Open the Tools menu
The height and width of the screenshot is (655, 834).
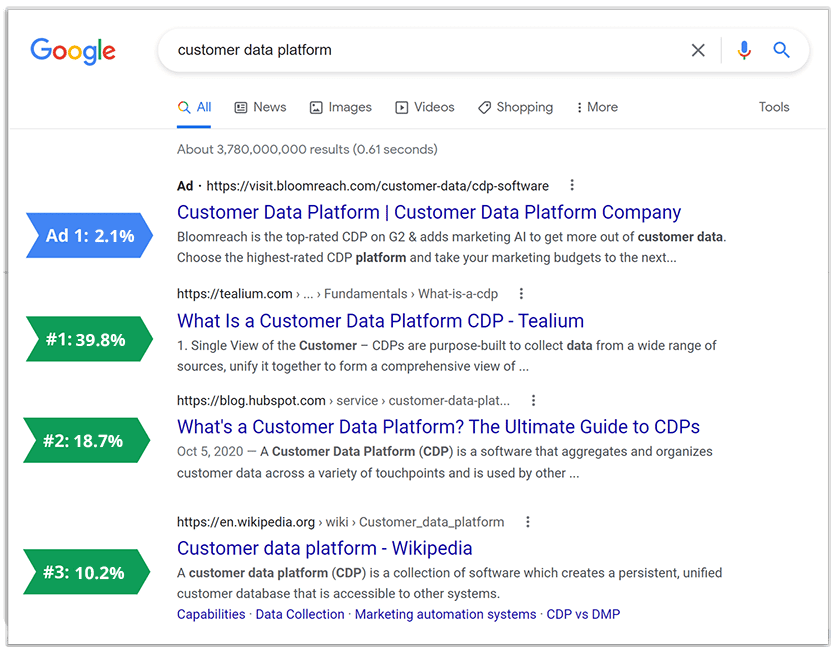[x=774, y=107]
